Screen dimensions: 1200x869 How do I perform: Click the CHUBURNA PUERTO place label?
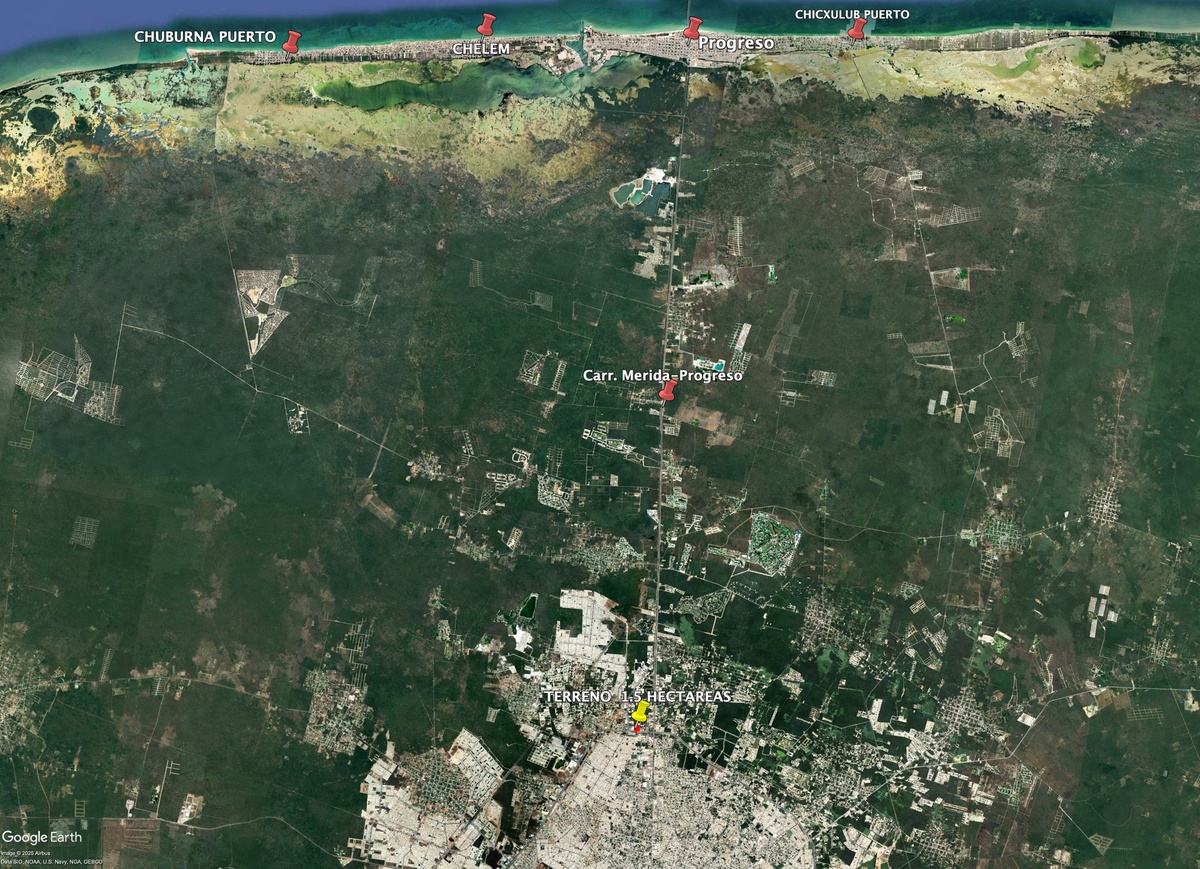[x=205, y=37]
